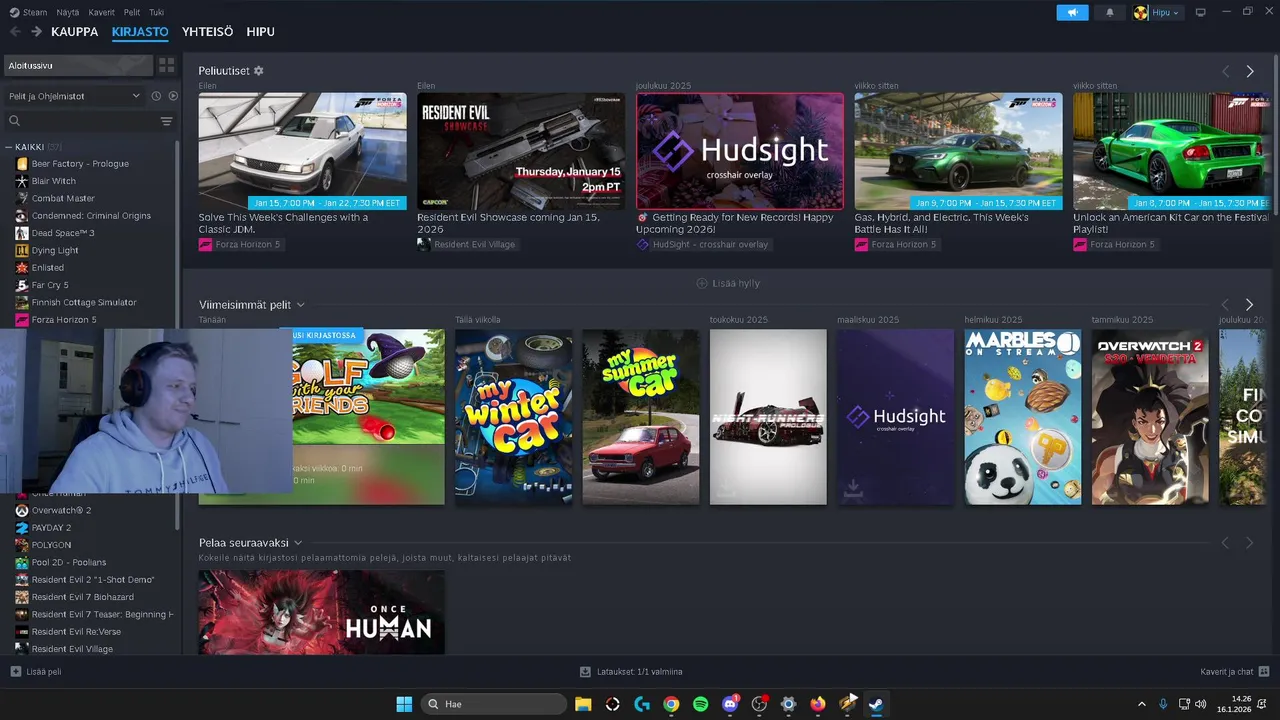Open the YHTEISÖ community tab

(207, 32)
